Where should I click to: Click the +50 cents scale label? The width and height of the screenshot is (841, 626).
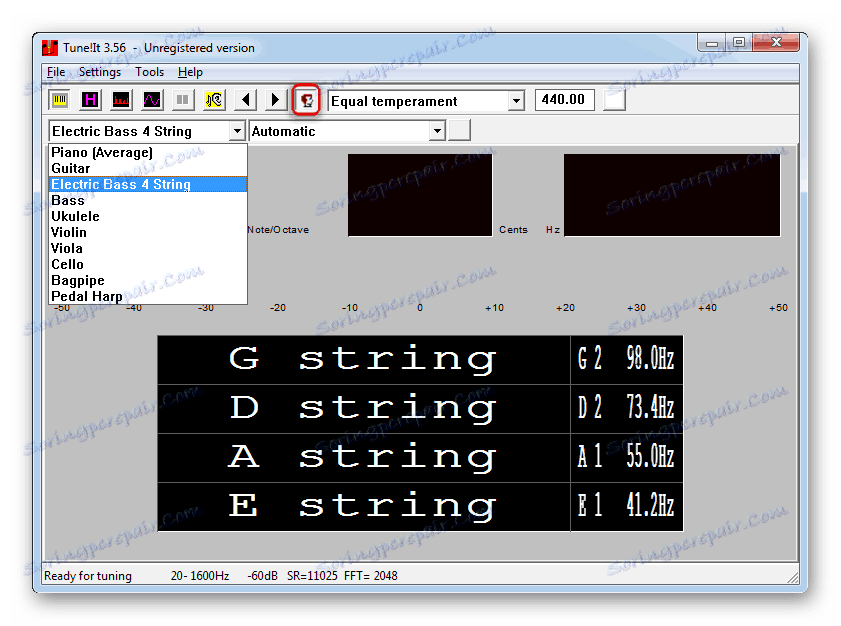778,308
